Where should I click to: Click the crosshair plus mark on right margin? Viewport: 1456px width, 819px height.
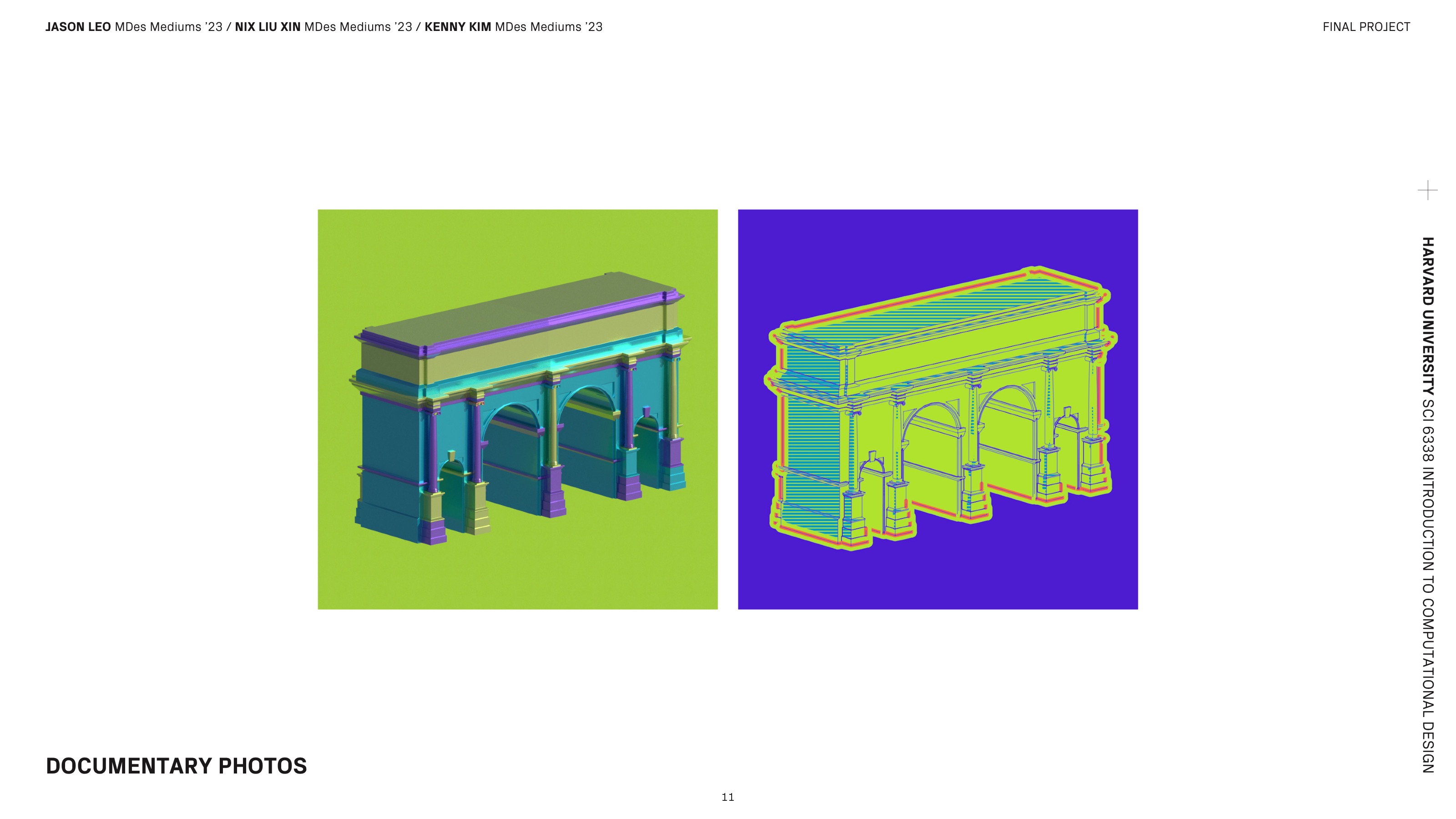pyautogui.click(x=1428, y=191)
